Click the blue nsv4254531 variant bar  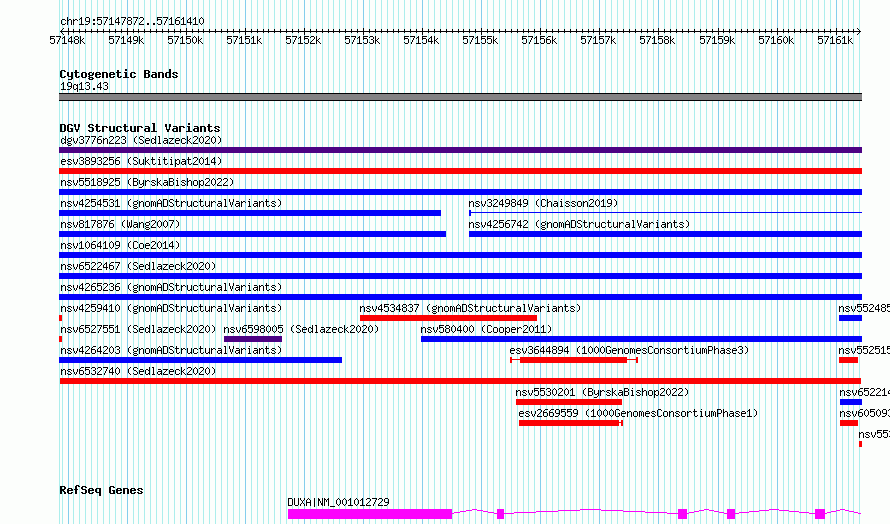[x=250, y=213]
